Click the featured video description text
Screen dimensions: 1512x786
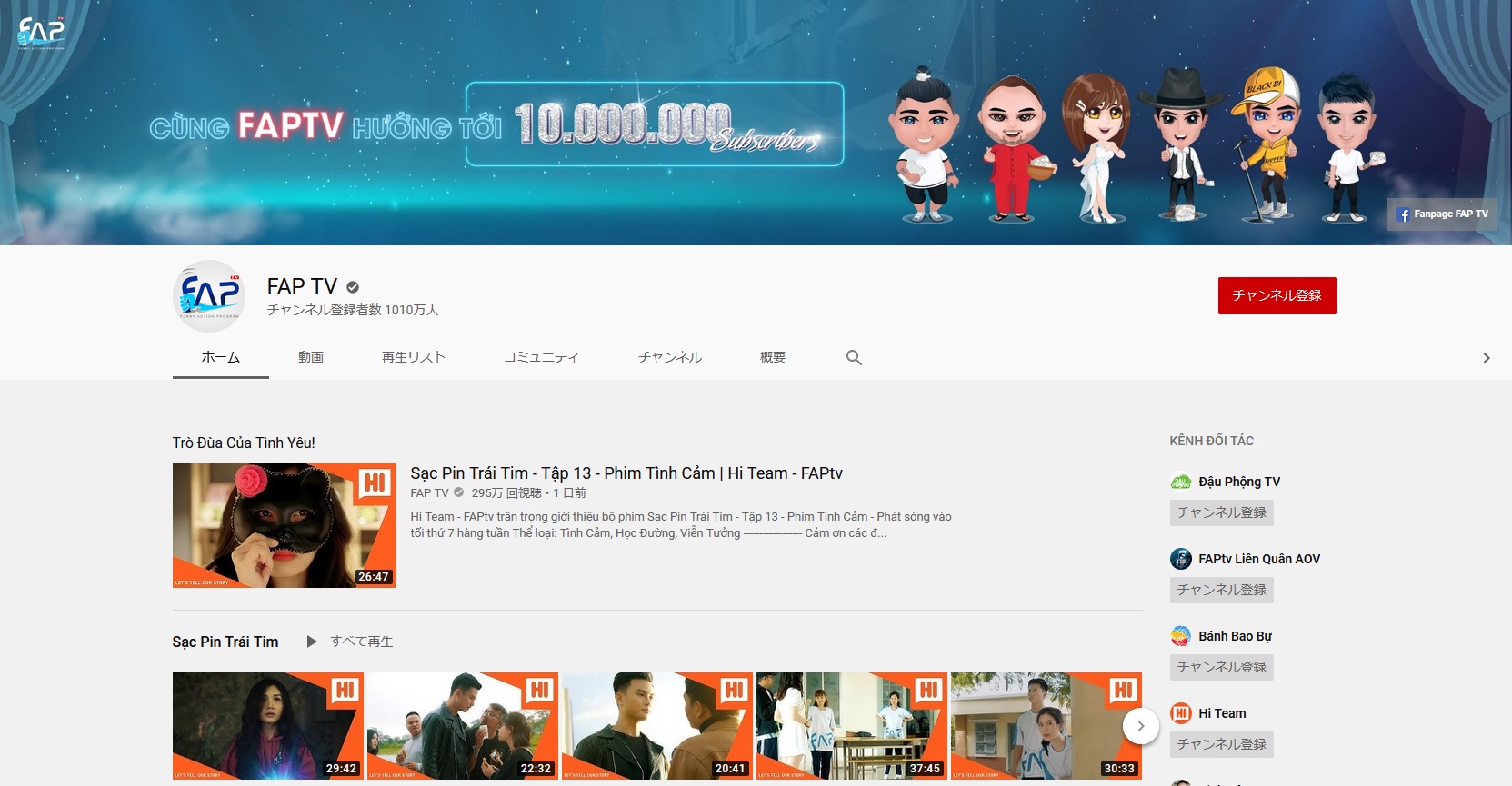pyautogui.click(x=681, y=524)
